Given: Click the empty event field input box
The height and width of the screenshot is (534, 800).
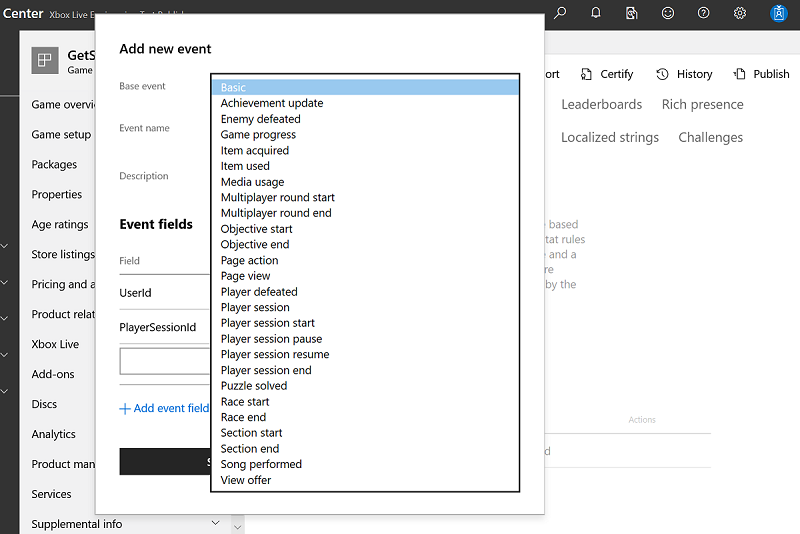Looking at the screenshot, I should click(165, 361).
